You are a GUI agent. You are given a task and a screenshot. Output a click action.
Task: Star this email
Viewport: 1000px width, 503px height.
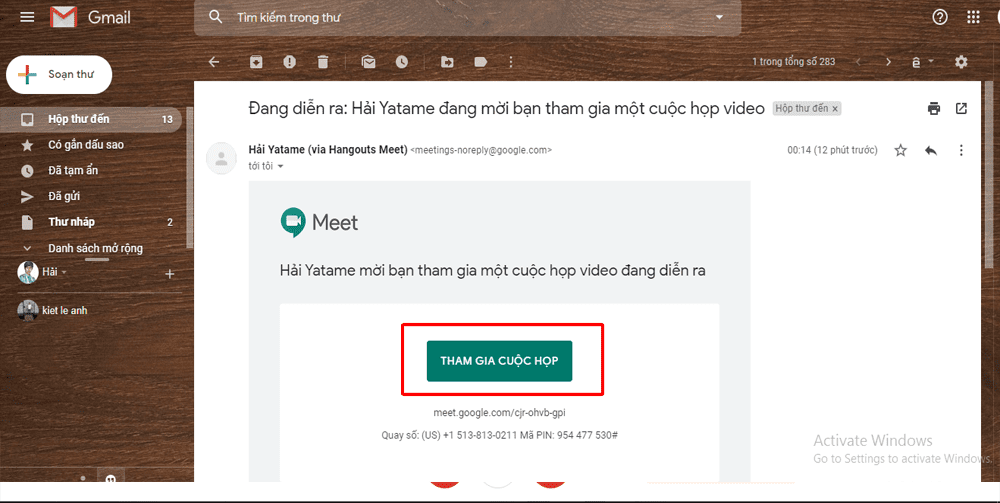901,150
